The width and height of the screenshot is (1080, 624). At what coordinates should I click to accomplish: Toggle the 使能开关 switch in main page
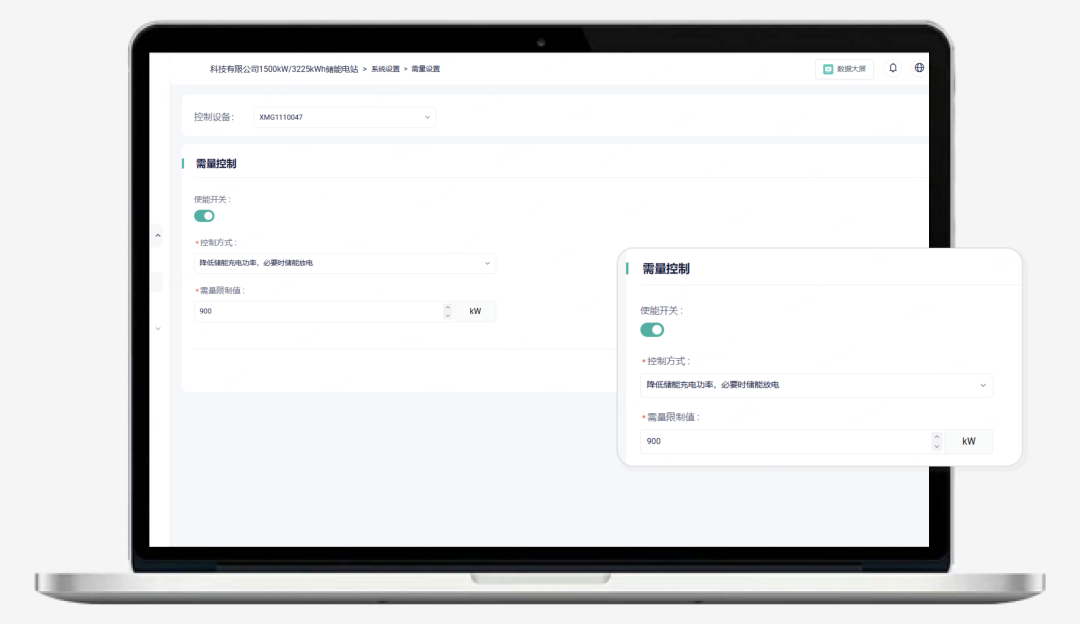click(204, 216)
